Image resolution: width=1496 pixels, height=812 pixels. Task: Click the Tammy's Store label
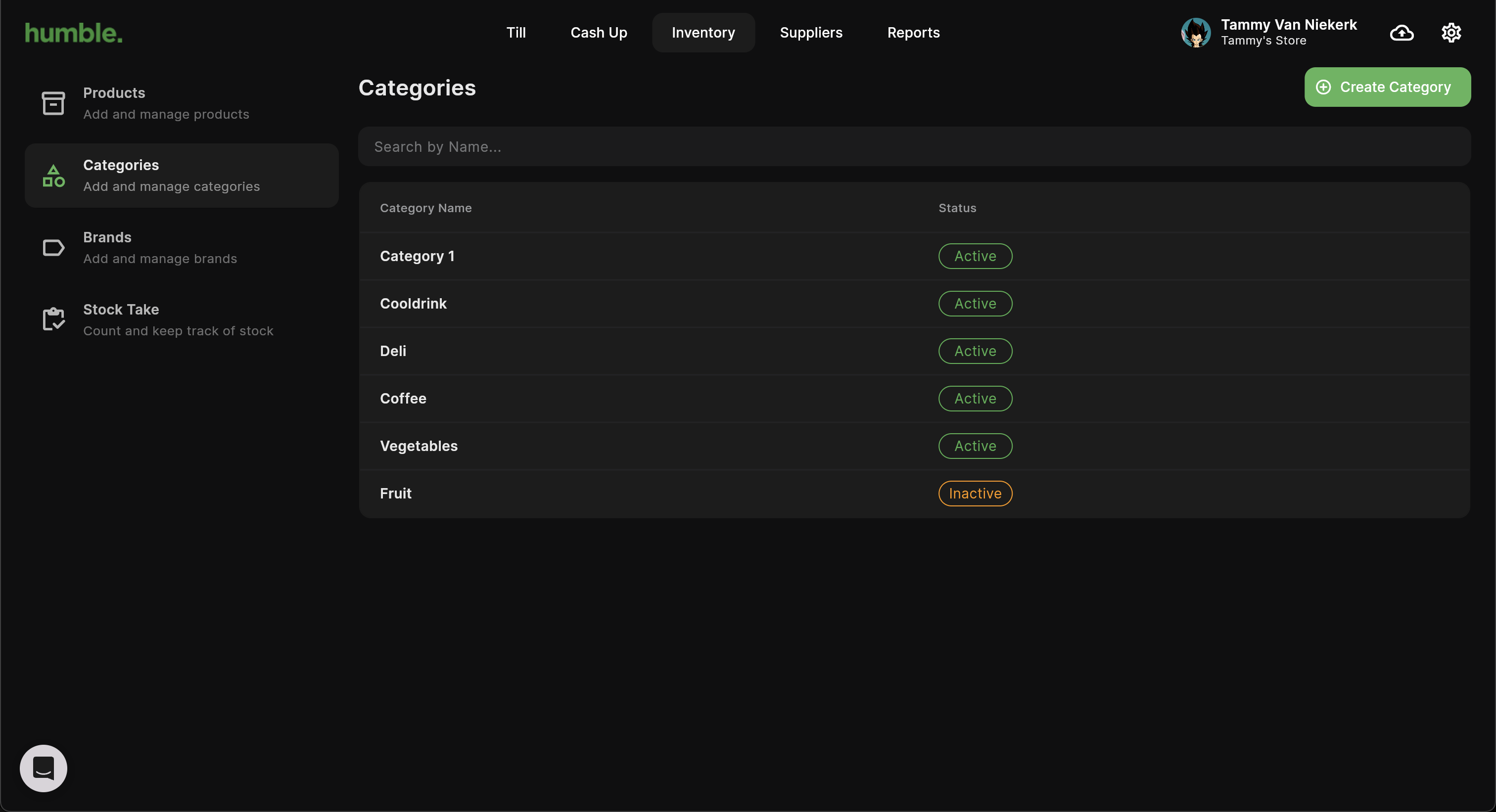1263,41
